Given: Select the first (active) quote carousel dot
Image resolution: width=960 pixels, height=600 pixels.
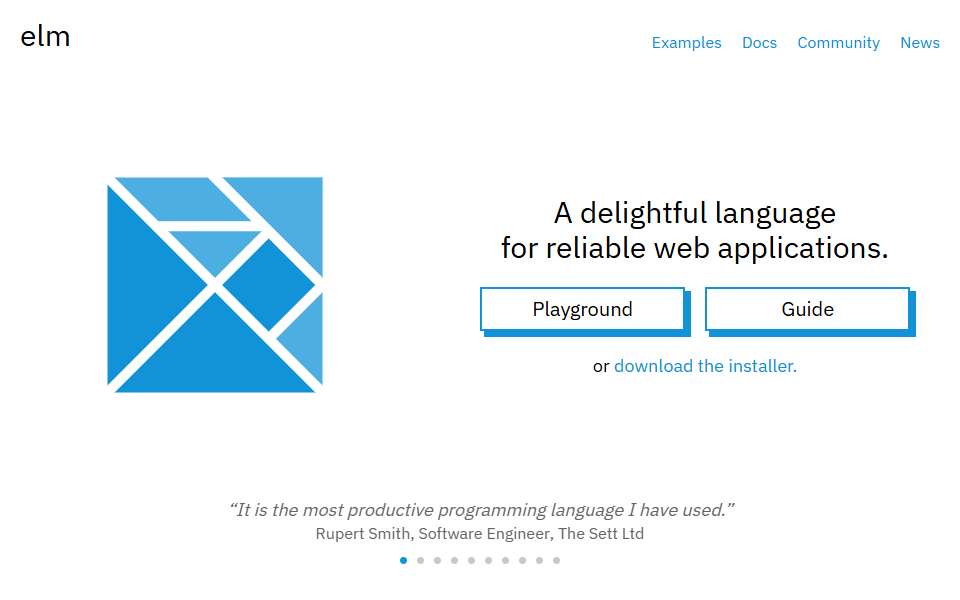Looking at the screenshot, I should click(403, 560).
